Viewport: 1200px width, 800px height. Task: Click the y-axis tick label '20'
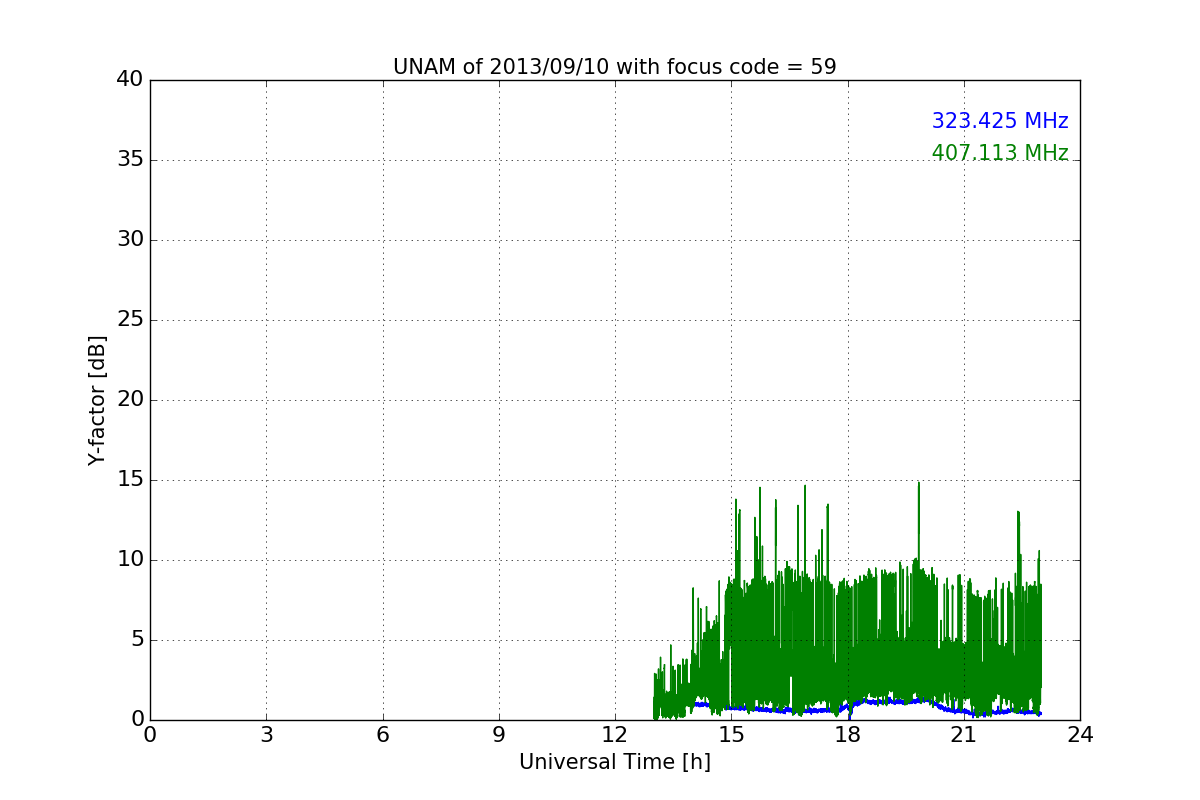tap(130, 400)
